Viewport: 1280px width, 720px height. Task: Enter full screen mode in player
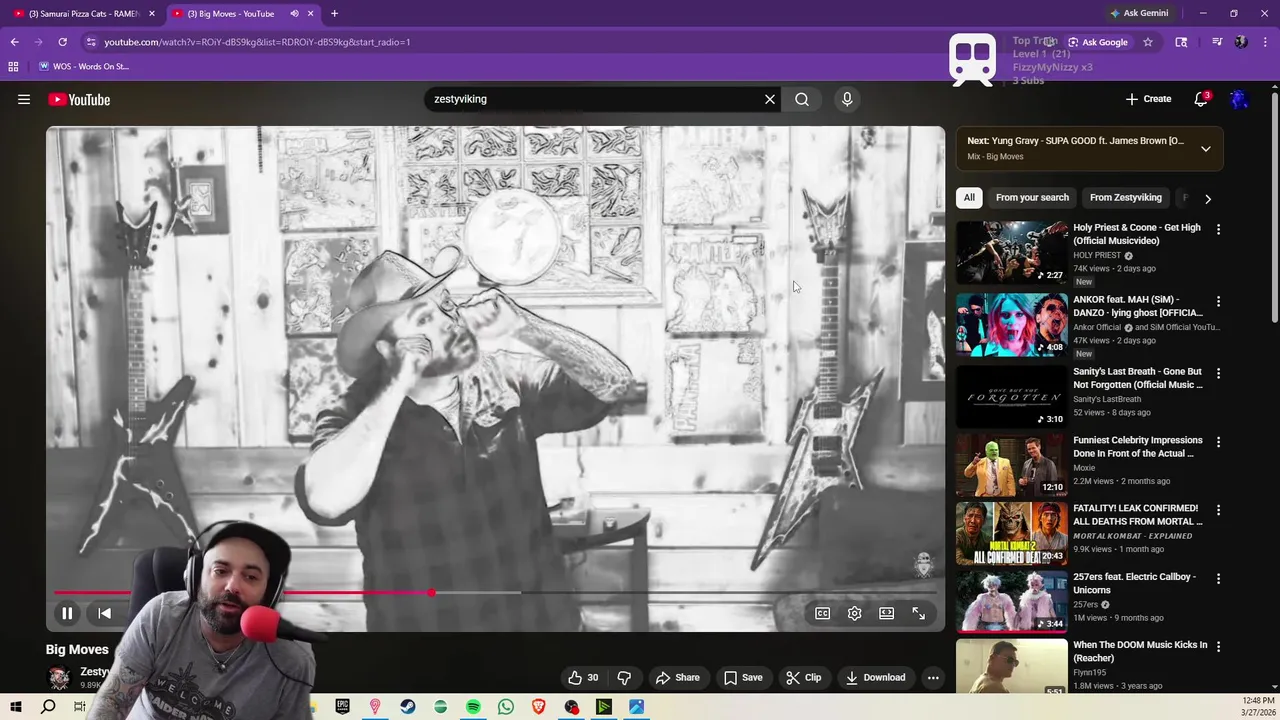pos(918,613)
